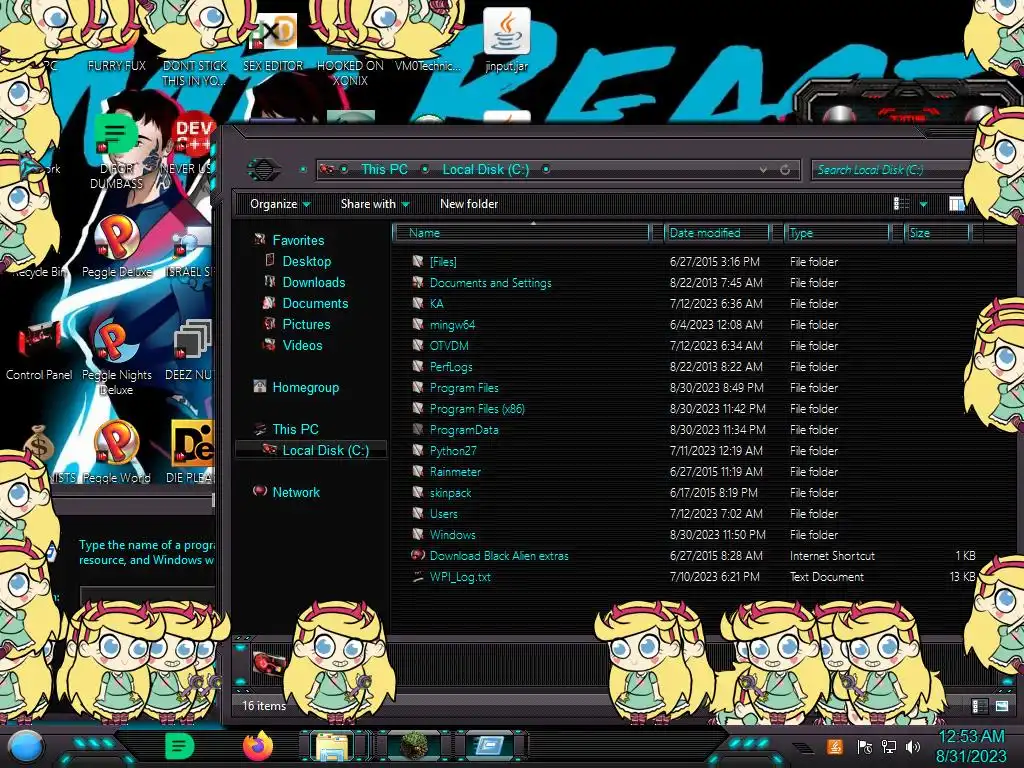Click the Action Center flag icon

pos(865,746)
